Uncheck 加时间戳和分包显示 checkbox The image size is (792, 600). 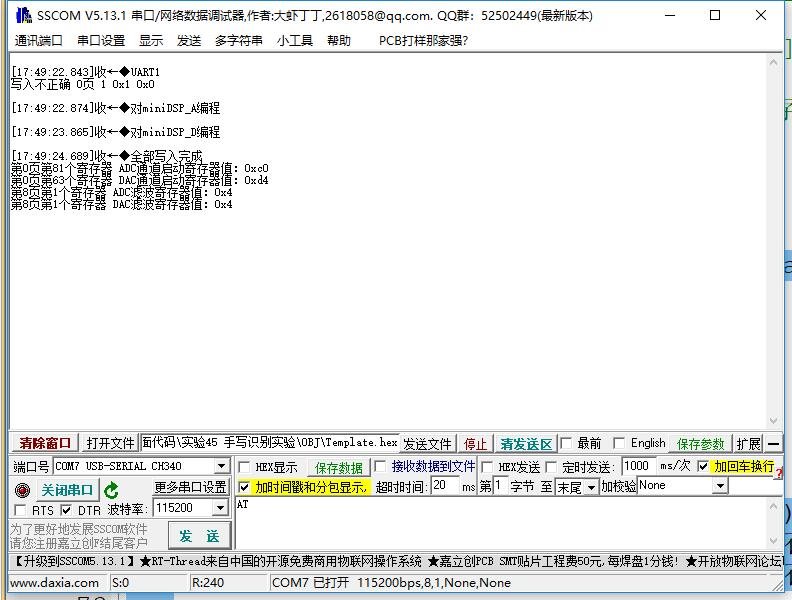pyautogui.click(x=244, y=487)
